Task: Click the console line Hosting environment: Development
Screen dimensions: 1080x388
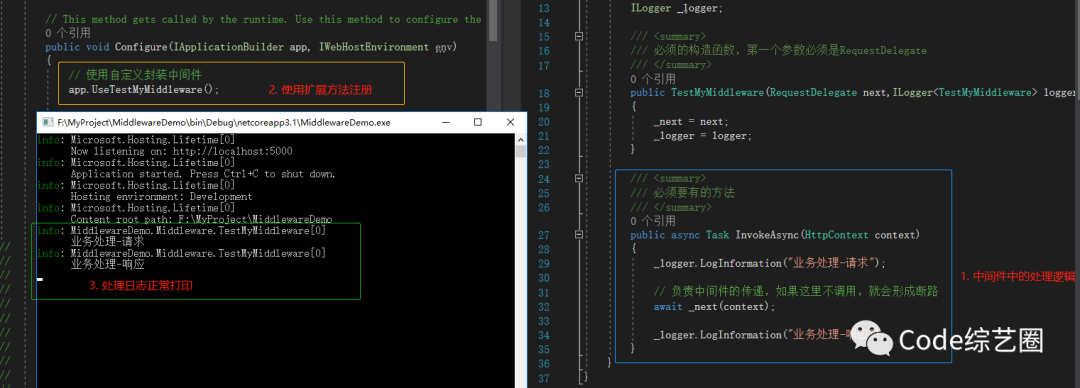Action: (161, 197)
